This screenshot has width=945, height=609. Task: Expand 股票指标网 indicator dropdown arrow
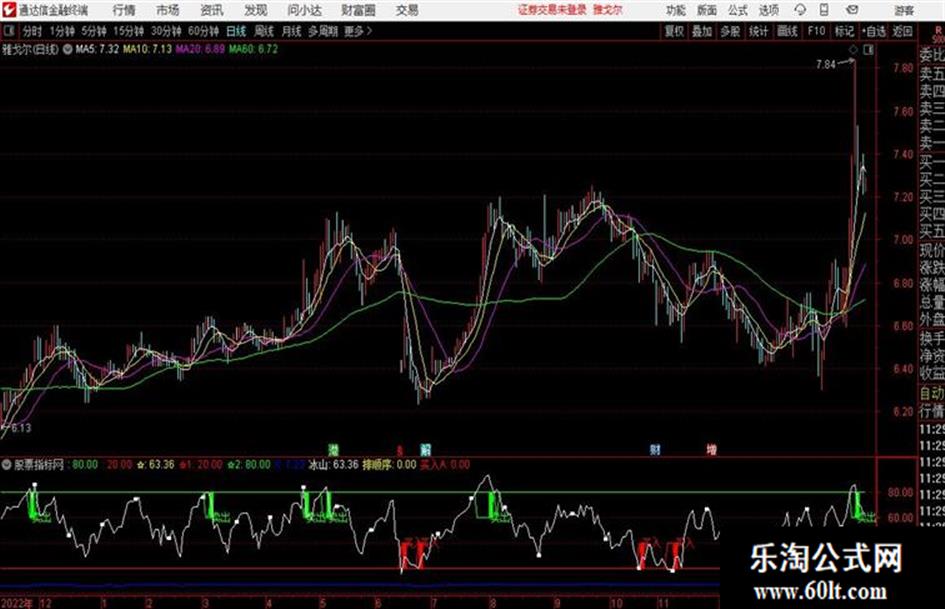click(7, 465)
